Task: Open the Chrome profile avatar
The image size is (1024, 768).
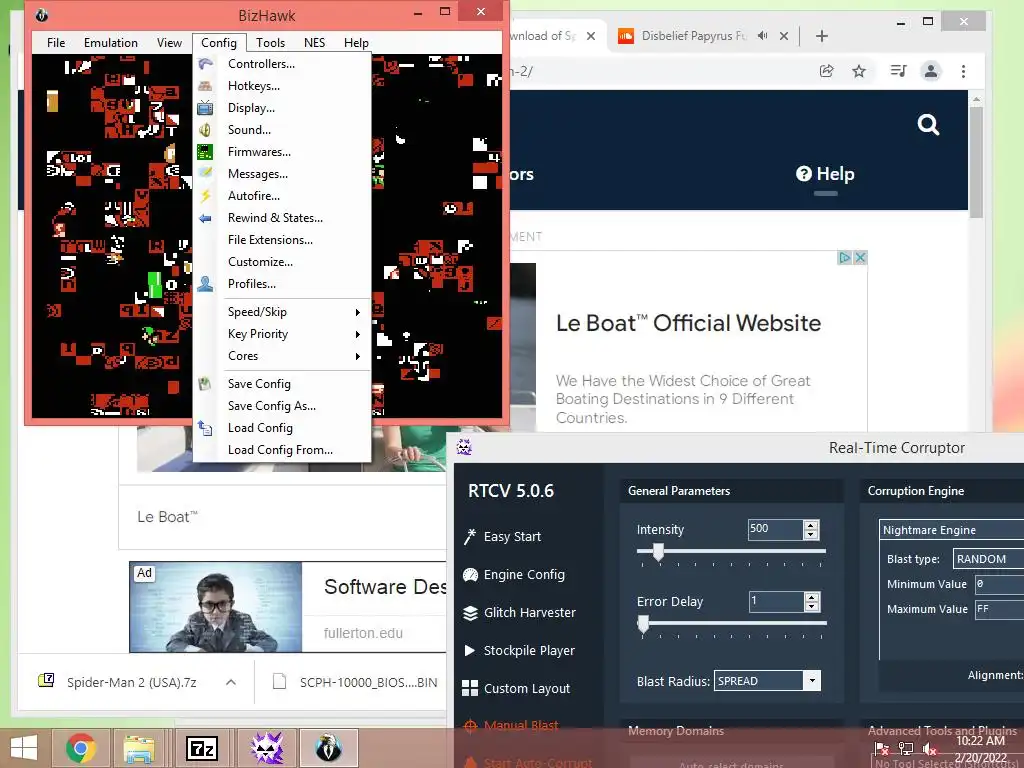Action: 931,71
